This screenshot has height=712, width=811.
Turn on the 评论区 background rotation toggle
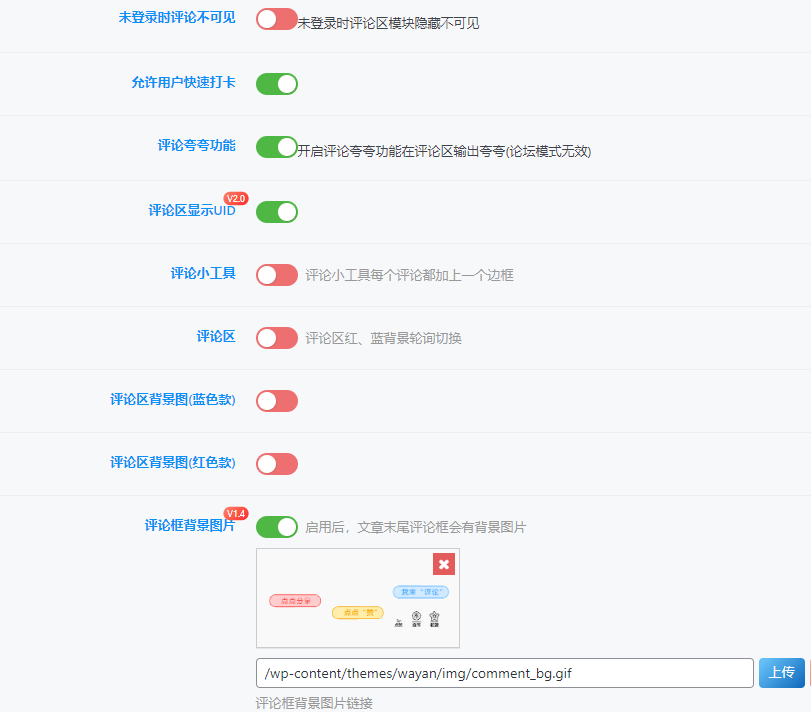(277, 338)
